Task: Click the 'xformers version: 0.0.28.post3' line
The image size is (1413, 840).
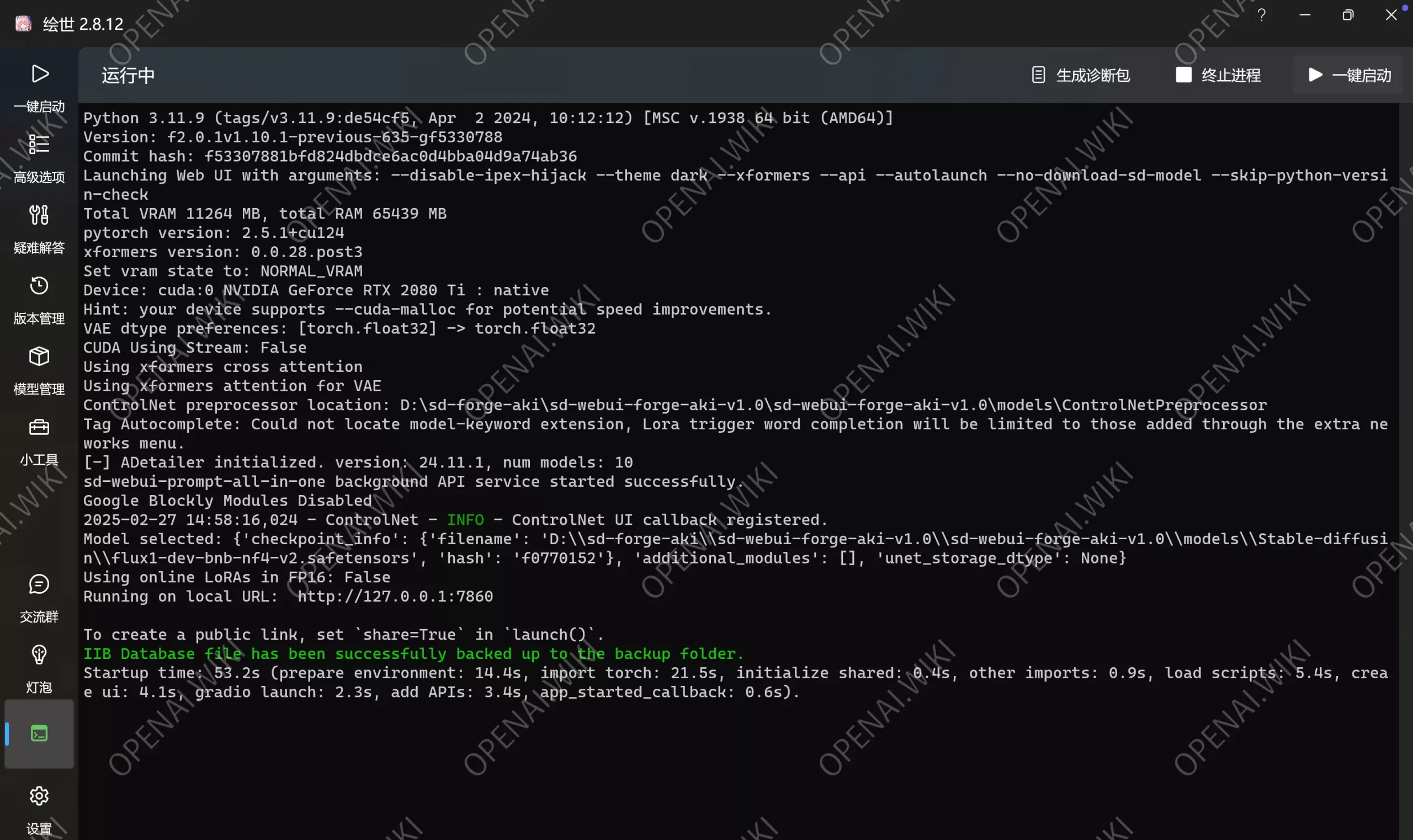Action: click(222, 252)
